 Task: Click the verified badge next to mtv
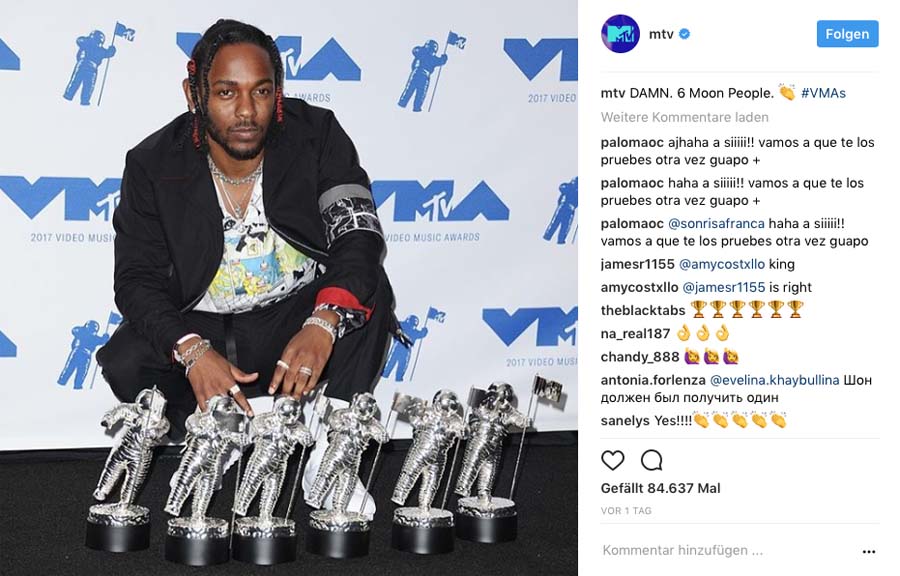click(684, 34)
